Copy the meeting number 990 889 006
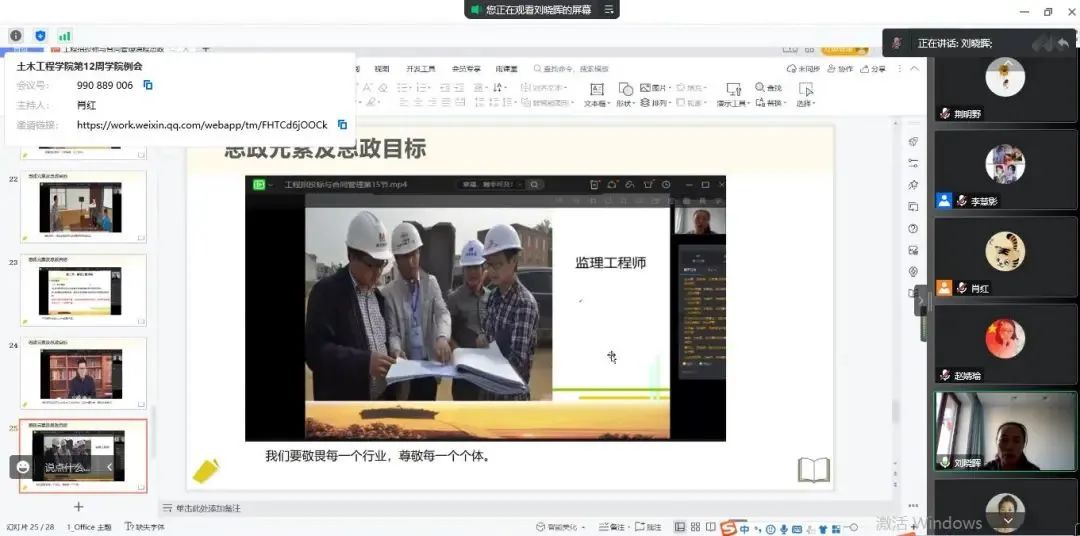This screenshot has width=1080, height=536. pos(148,85)
